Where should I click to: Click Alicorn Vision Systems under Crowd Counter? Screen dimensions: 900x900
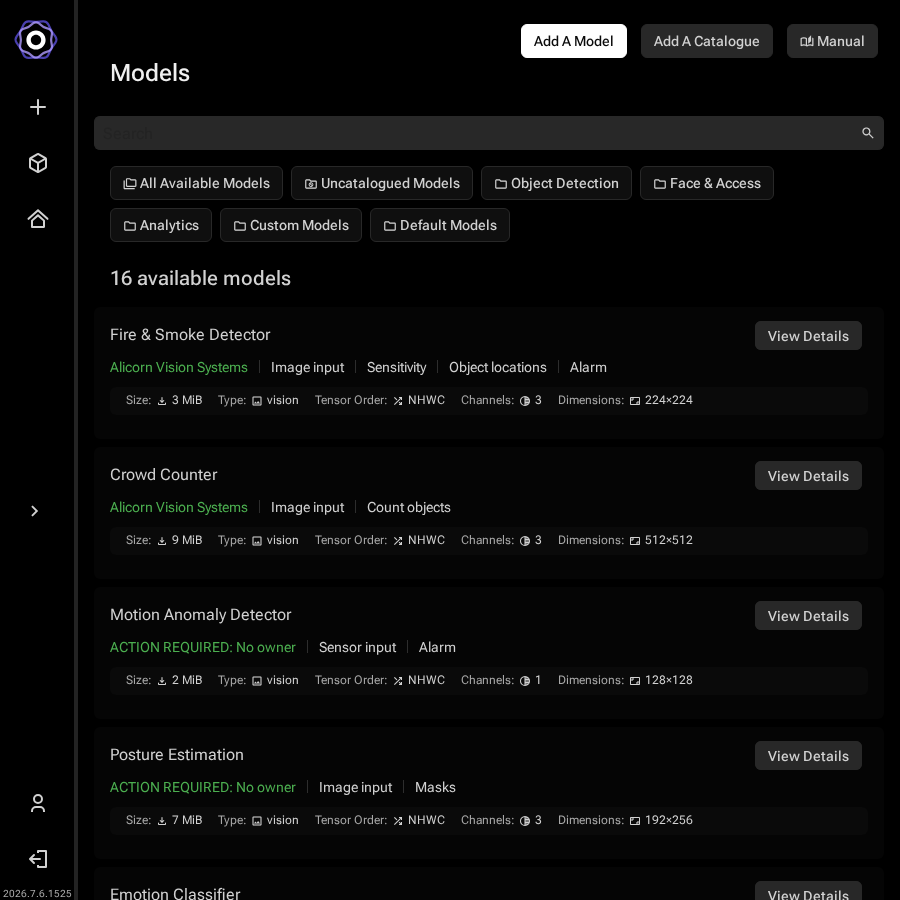[x=179, y=507]
